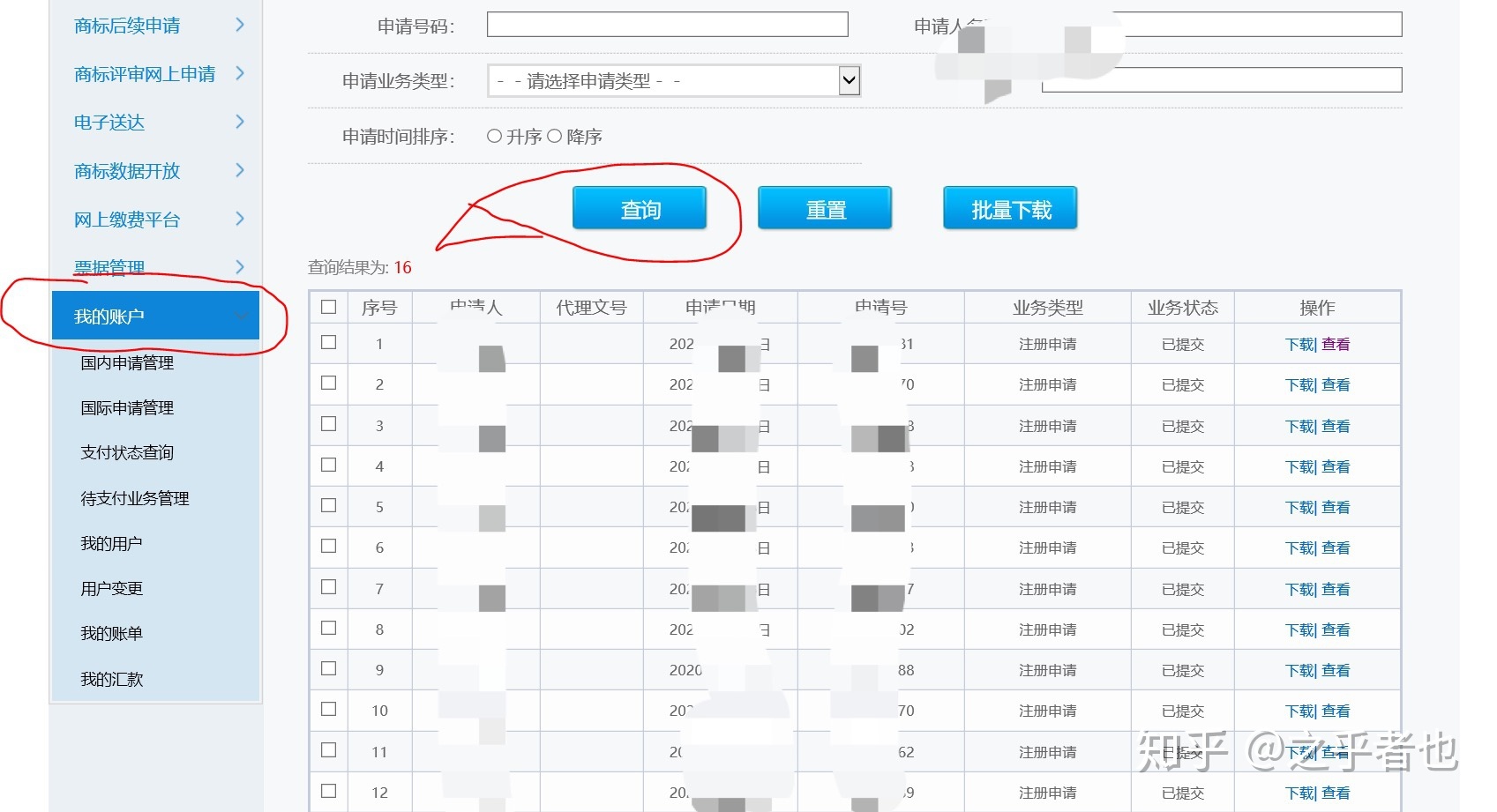
Task: Check the checkbox for row 1
Action: (x=329, y=342)
